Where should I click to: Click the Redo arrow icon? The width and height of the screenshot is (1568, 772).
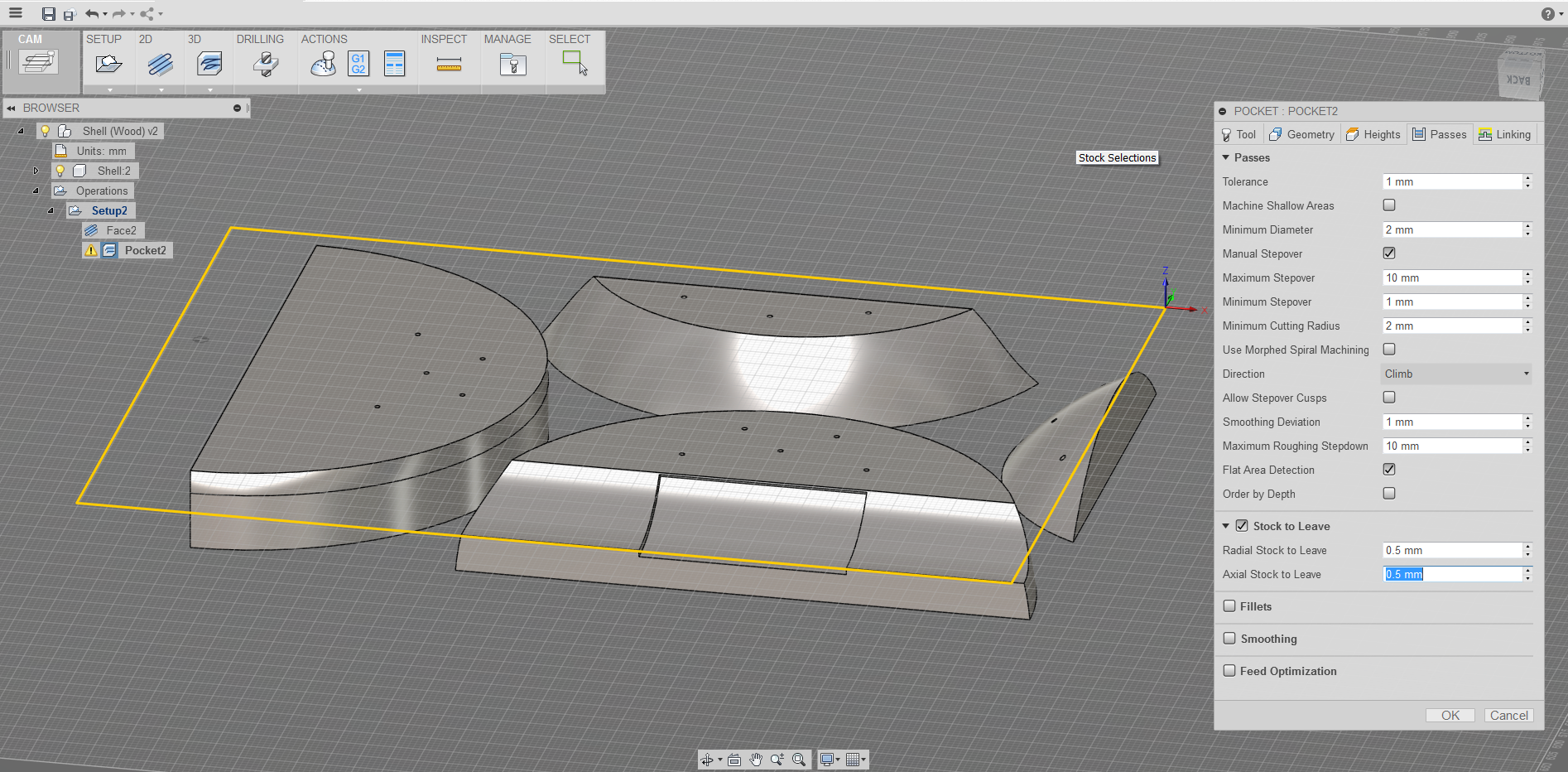[x=119, y=14]
